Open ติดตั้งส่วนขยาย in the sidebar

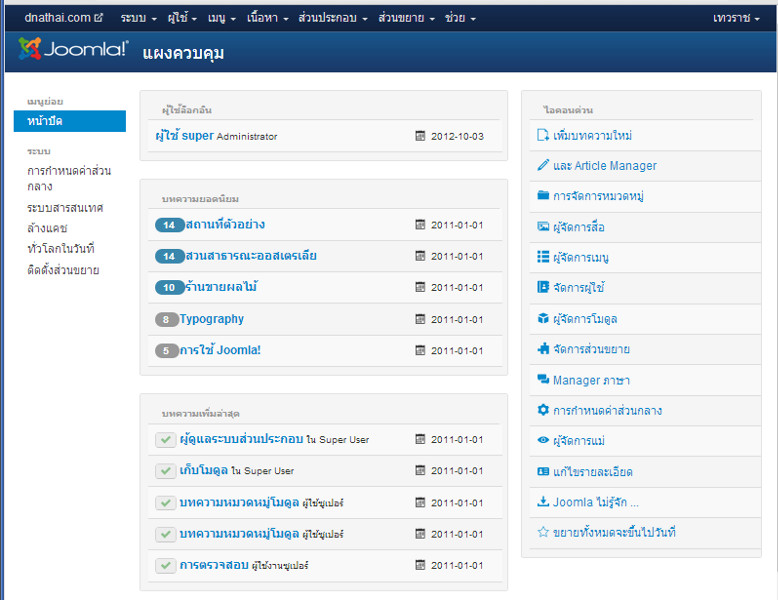63,270
